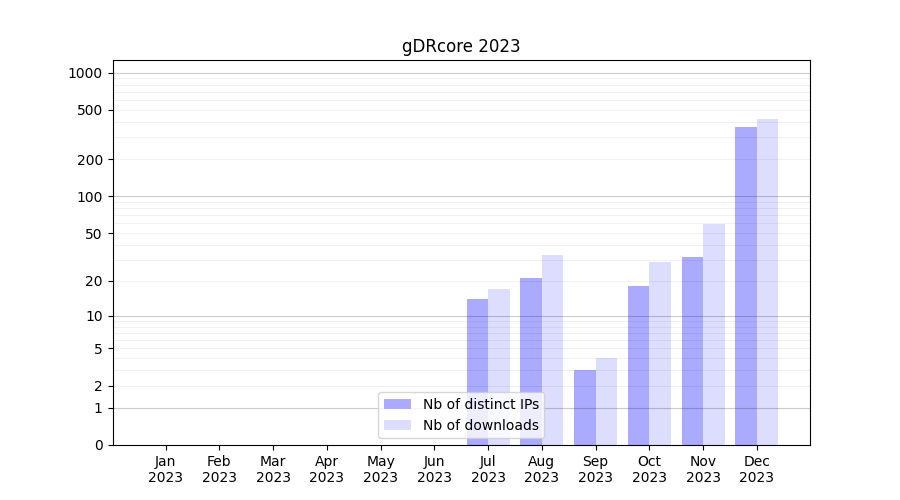Click the Oct 2023 distinct IPs bar
Viewport: 900px width, 500px height.
[x=638, y=365]
